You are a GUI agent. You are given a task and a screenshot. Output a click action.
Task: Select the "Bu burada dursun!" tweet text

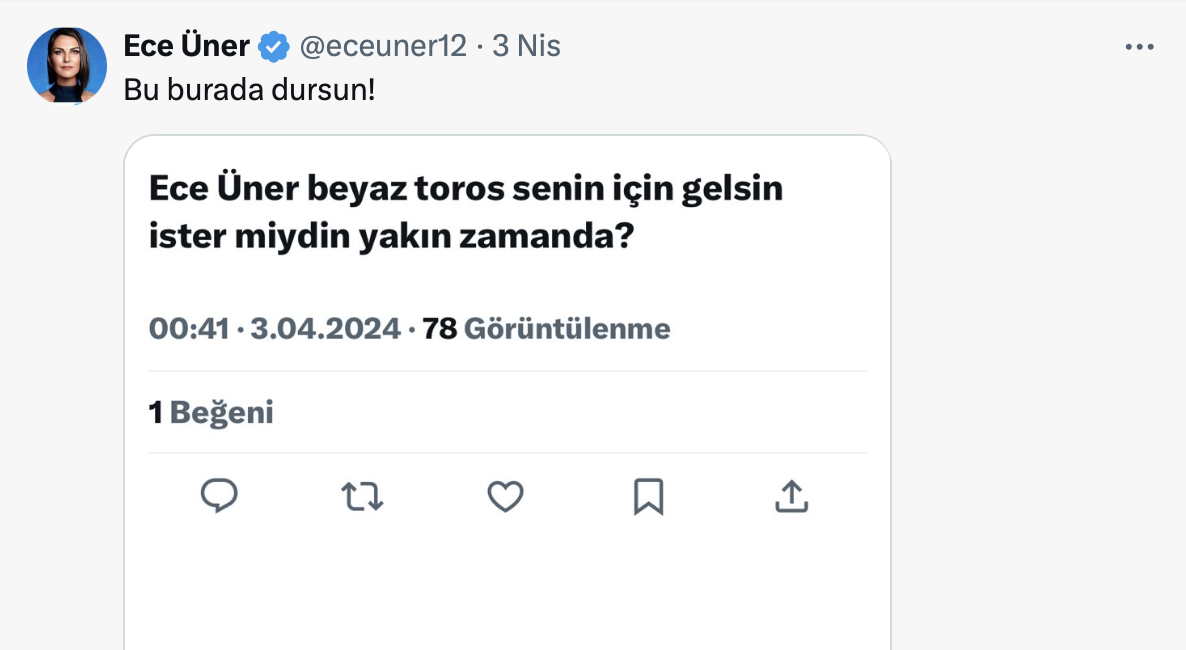(249, 89)
